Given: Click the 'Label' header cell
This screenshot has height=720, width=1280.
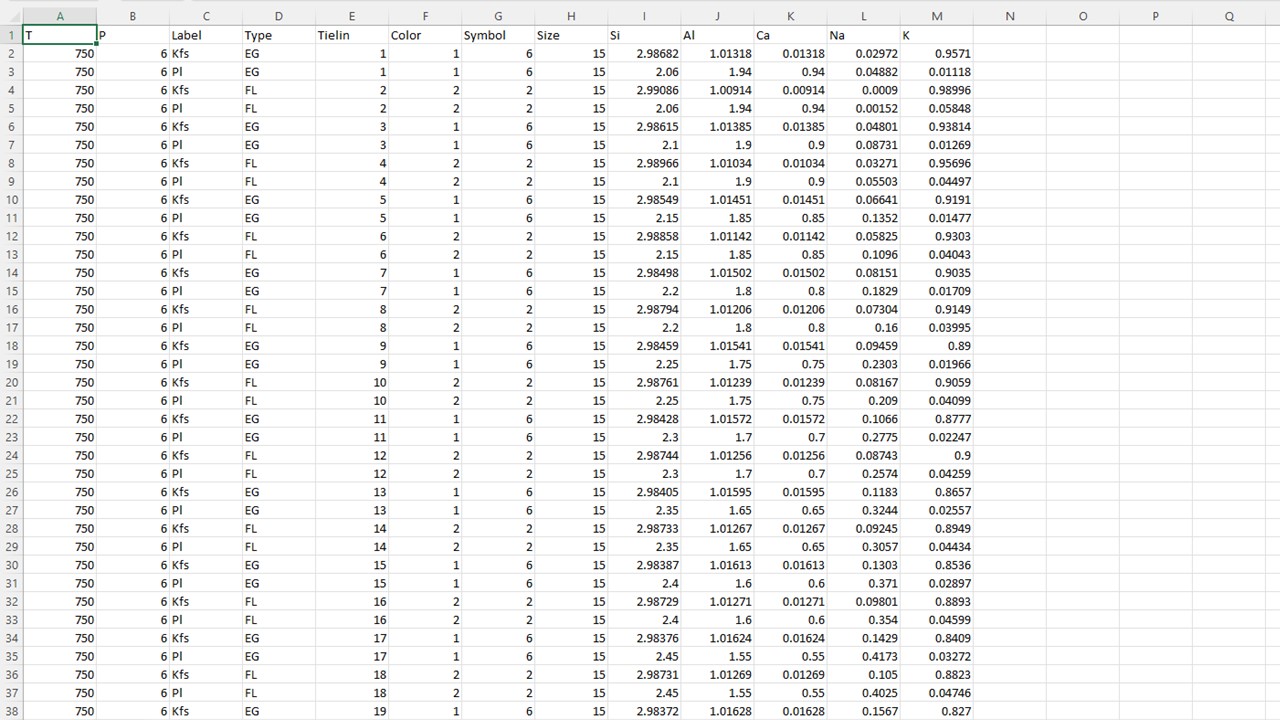Looking at the screenshot, I should pyautogui.click(x=205, y=35).
